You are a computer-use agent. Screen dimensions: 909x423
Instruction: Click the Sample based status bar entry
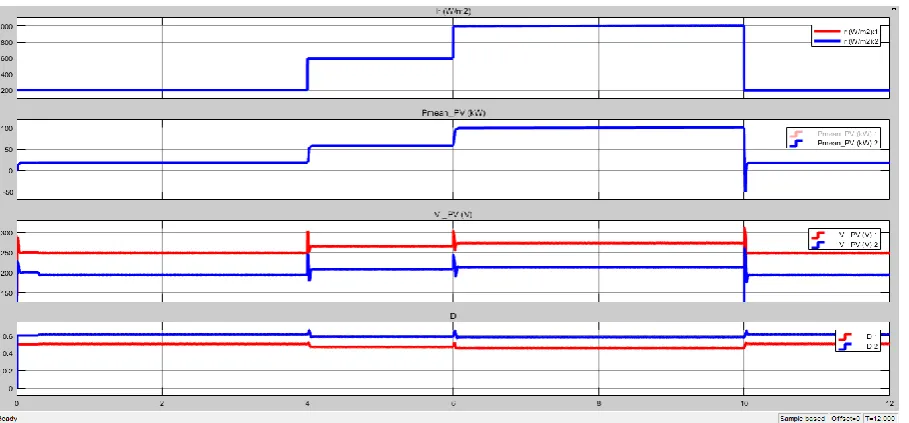pyautogui.click(x=802, y=418)
